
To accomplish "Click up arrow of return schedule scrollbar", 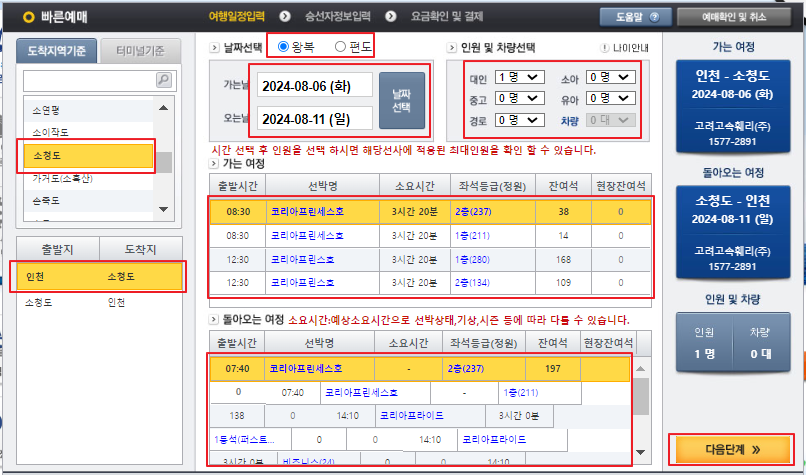I will pyautogui.click(x=640, y=369).
